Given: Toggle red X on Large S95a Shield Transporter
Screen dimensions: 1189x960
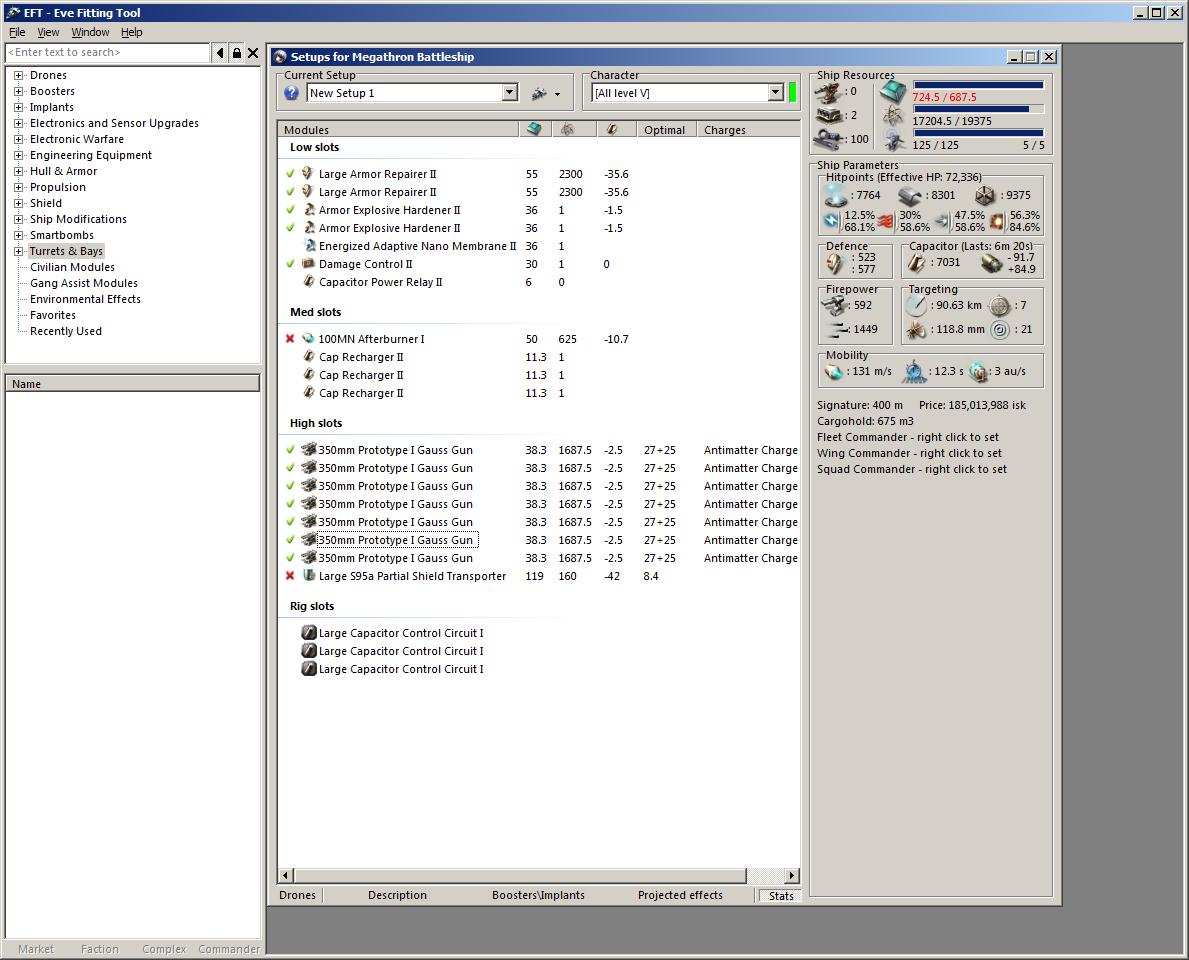Looking at the screenshot, I should click(290, 576).
